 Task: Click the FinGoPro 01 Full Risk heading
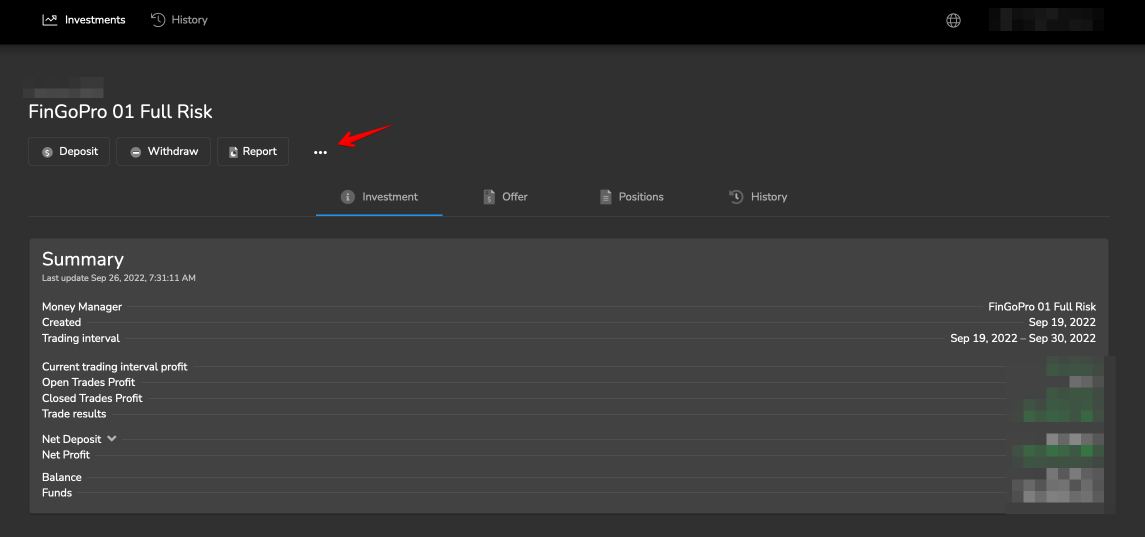click(120, 112)
